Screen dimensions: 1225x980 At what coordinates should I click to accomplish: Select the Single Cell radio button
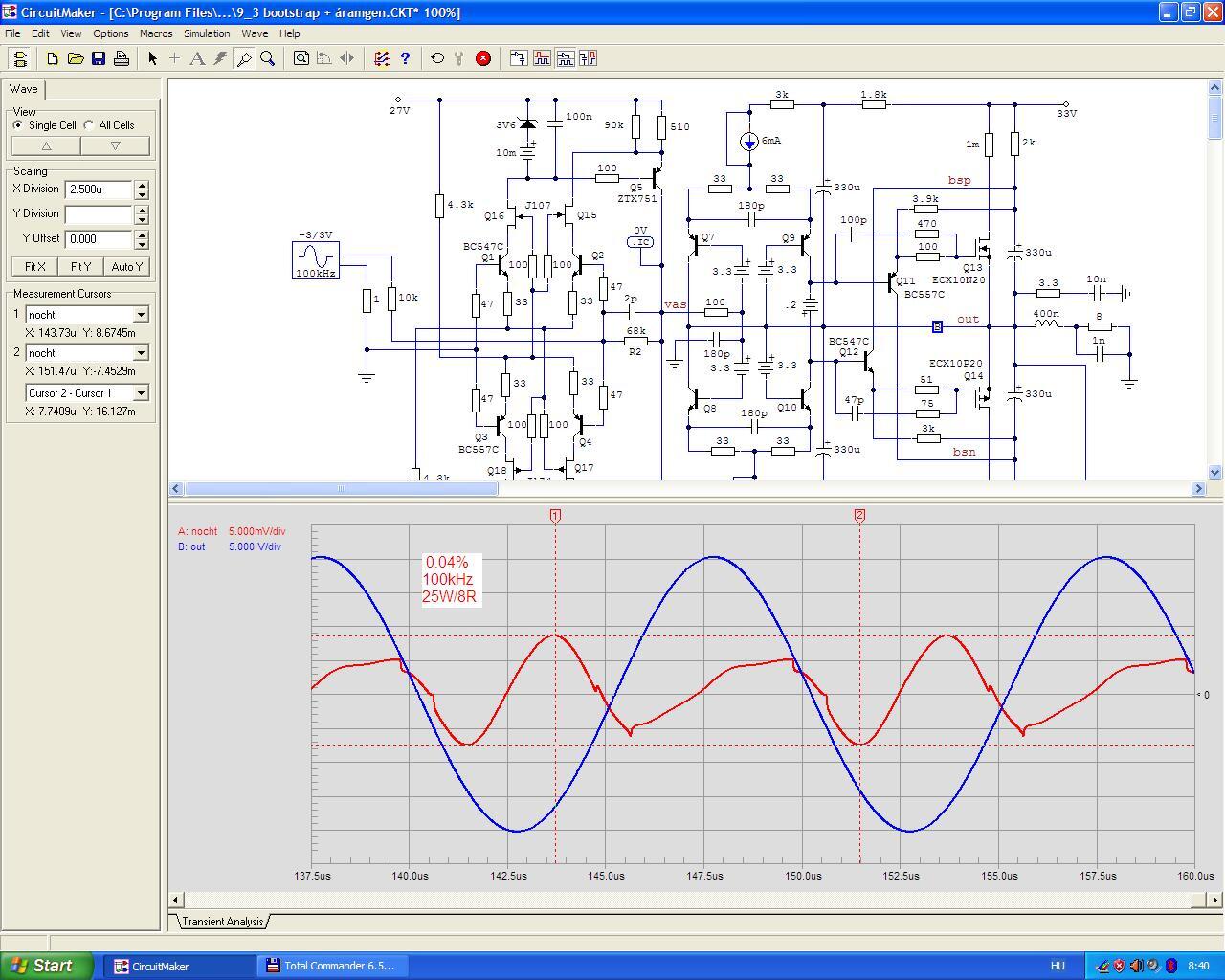pyautogui.click(x=18, y=125)
